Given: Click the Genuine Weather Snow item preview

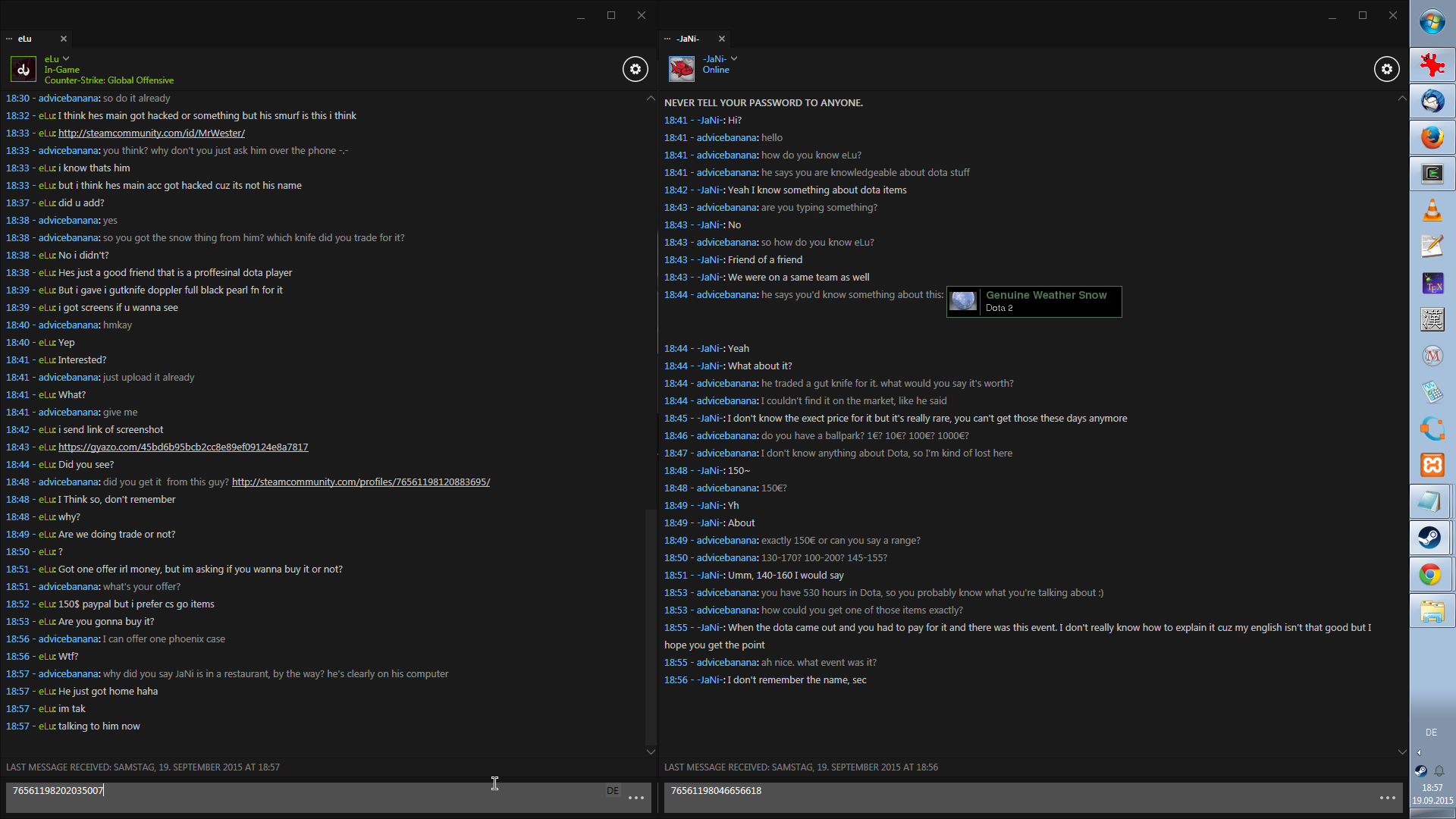Looking at the screenshot, I should pos(1034,301).
